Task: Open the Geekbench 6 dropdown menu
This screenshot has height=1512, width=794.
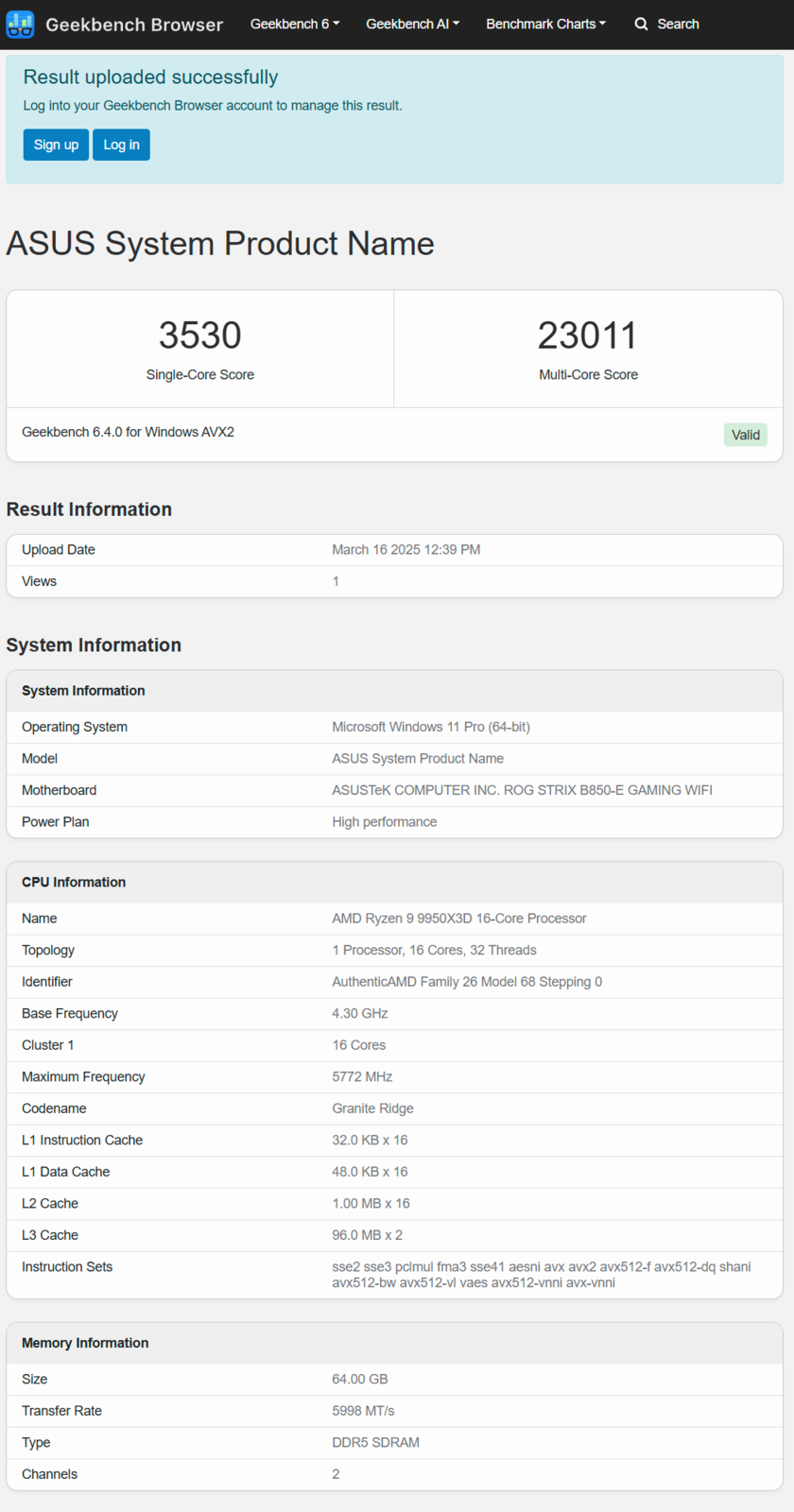Action: pos(295,24)
